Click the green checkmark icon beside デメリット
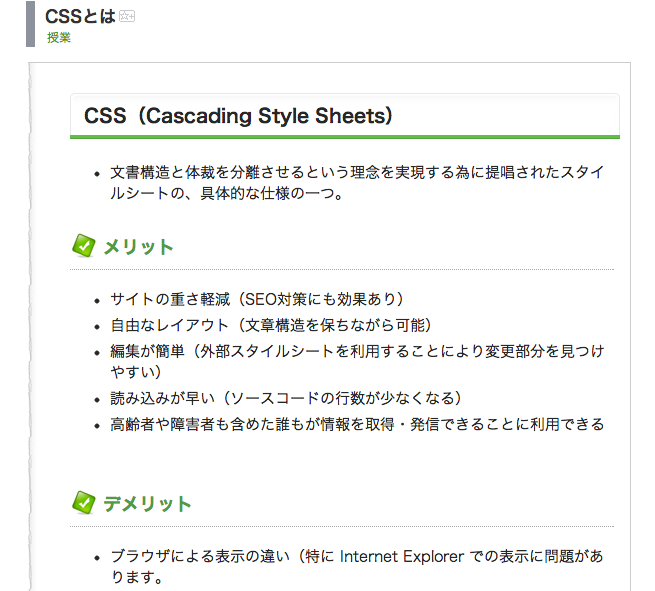 click(84, 502)
